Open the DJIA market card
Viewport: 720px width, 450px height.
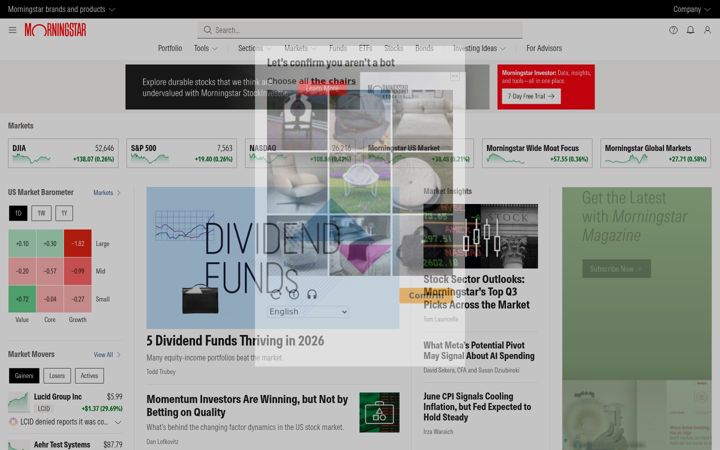coord(63,153)
